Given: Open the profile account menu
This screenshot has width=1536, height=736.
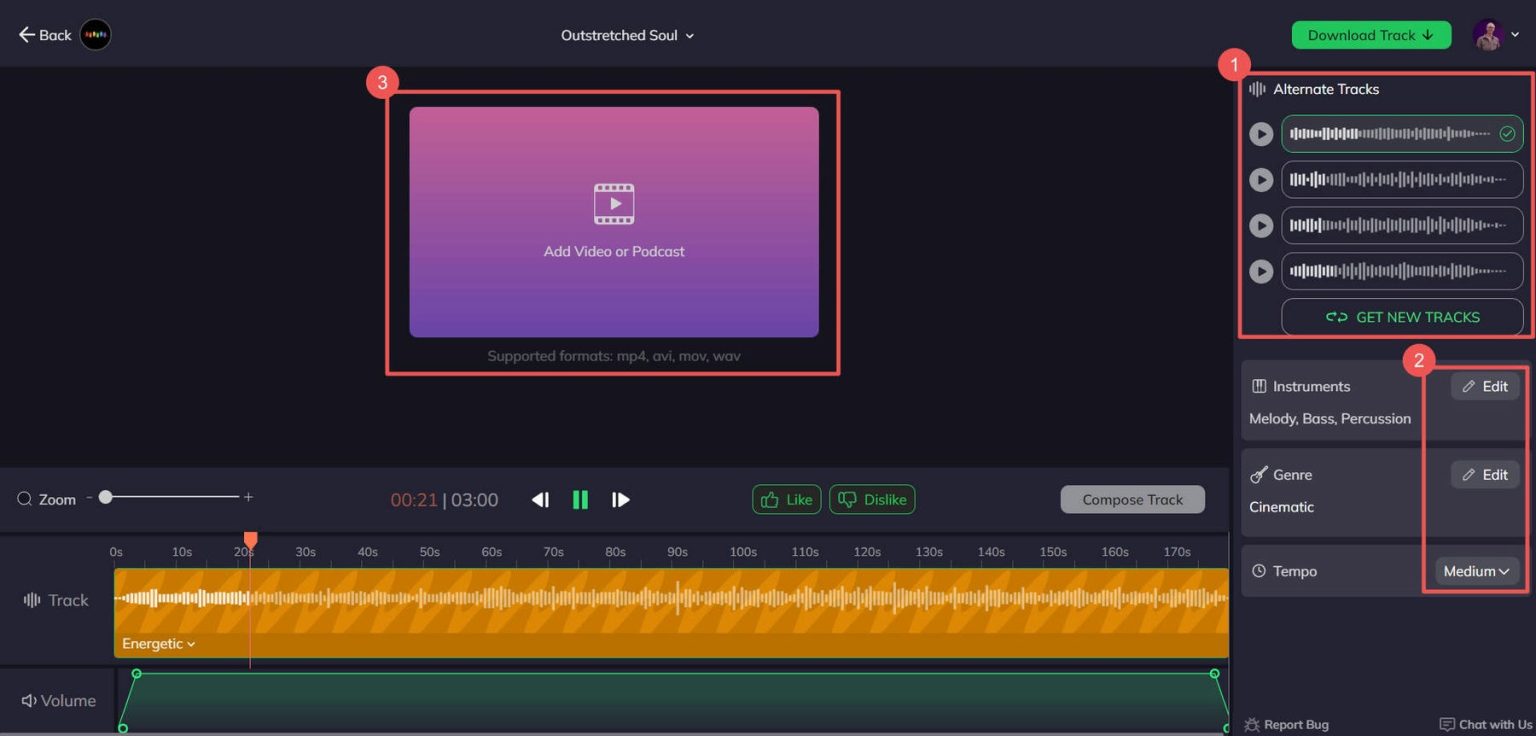Looking at the screenshot, I should coord(1491,35).
